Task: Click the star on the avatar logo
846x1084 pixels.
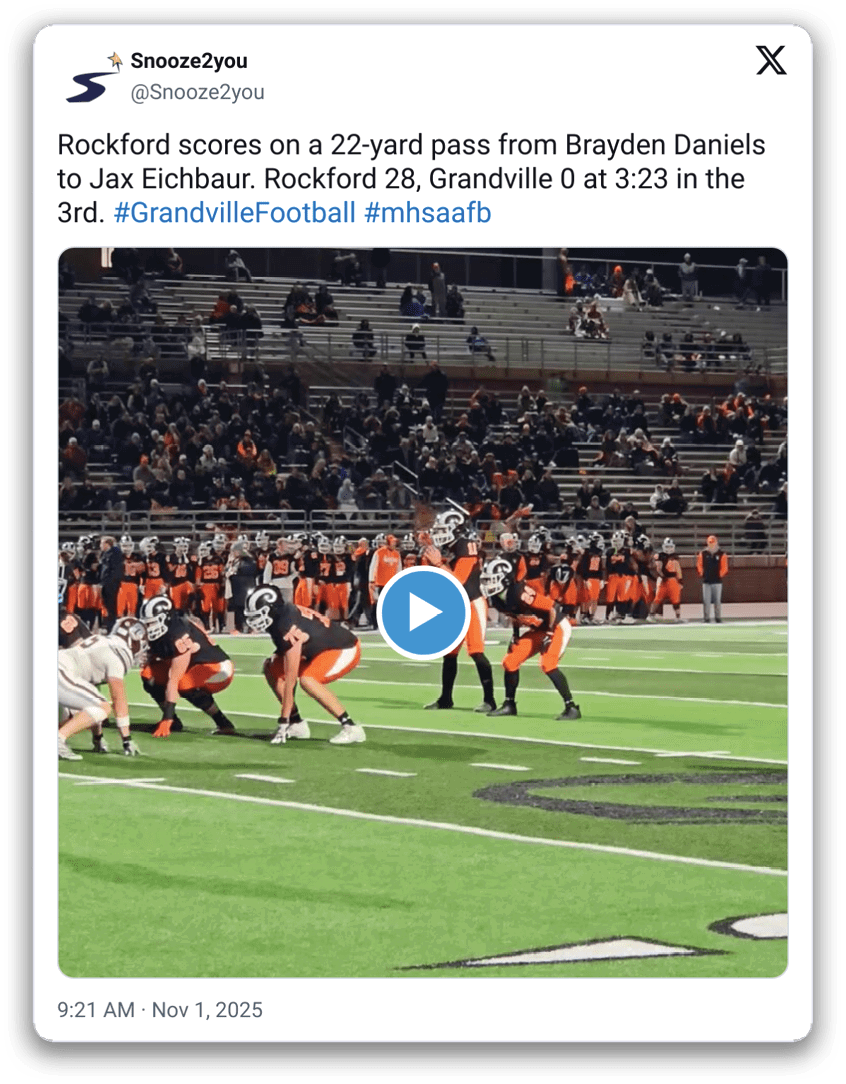Action: 115,59
